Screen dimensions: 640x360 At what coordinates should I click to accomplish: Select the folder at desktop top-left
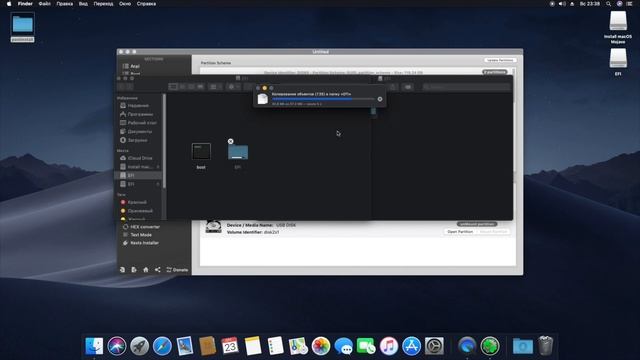[22, 27]
